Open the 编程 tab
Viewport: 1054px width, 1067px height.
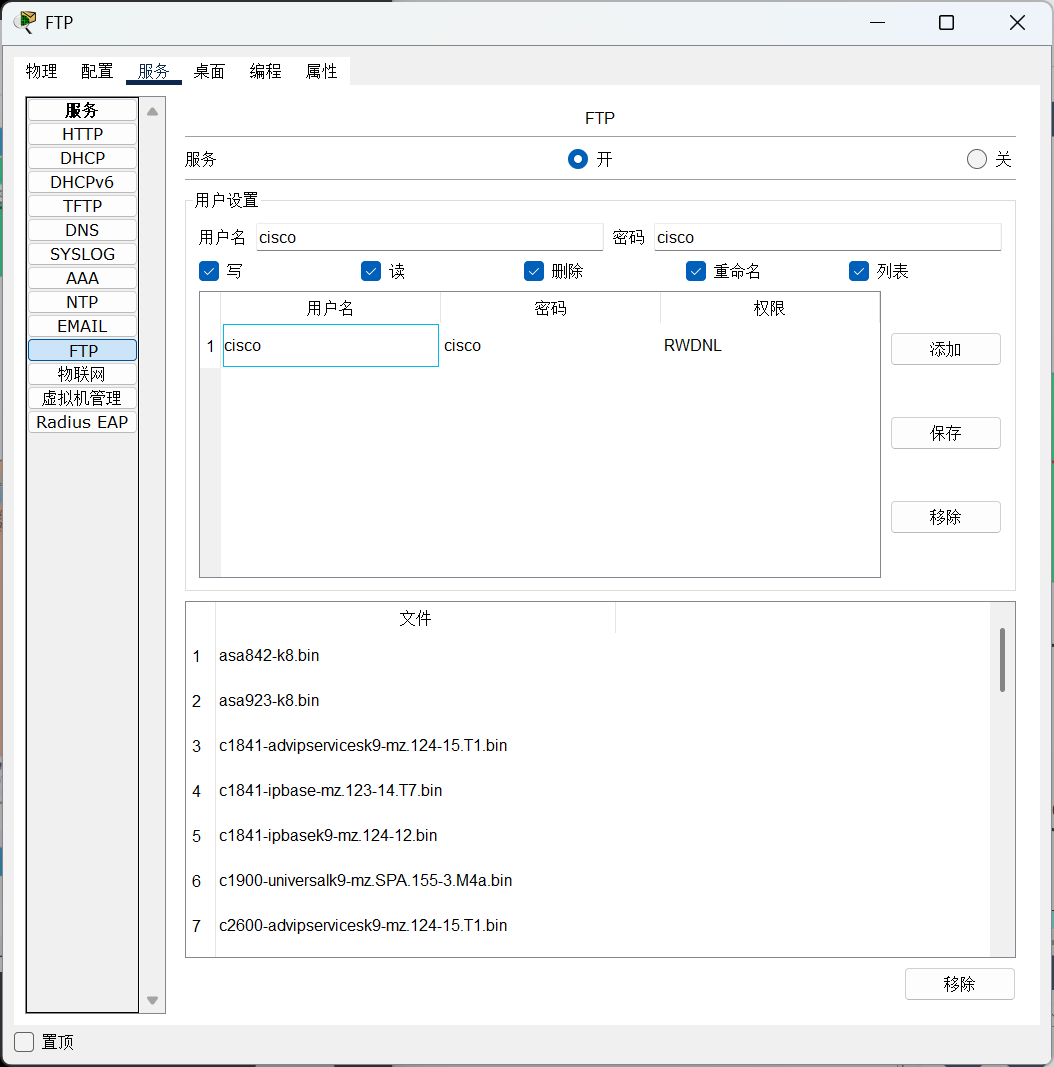[x=265, y=71]
